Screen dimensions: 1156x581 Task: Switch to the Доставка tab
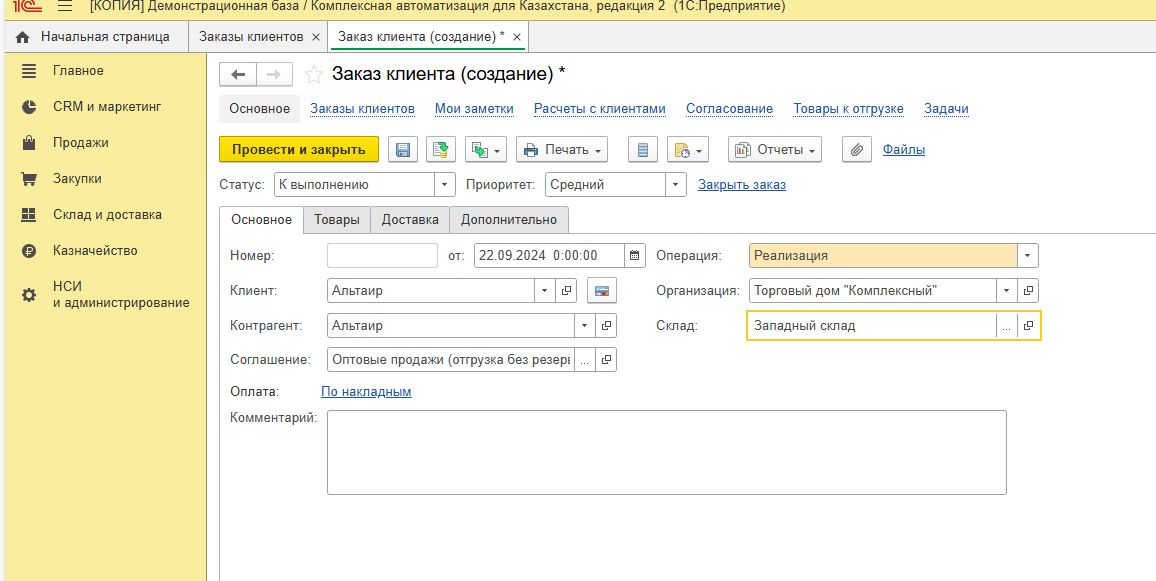pos(410,220)
